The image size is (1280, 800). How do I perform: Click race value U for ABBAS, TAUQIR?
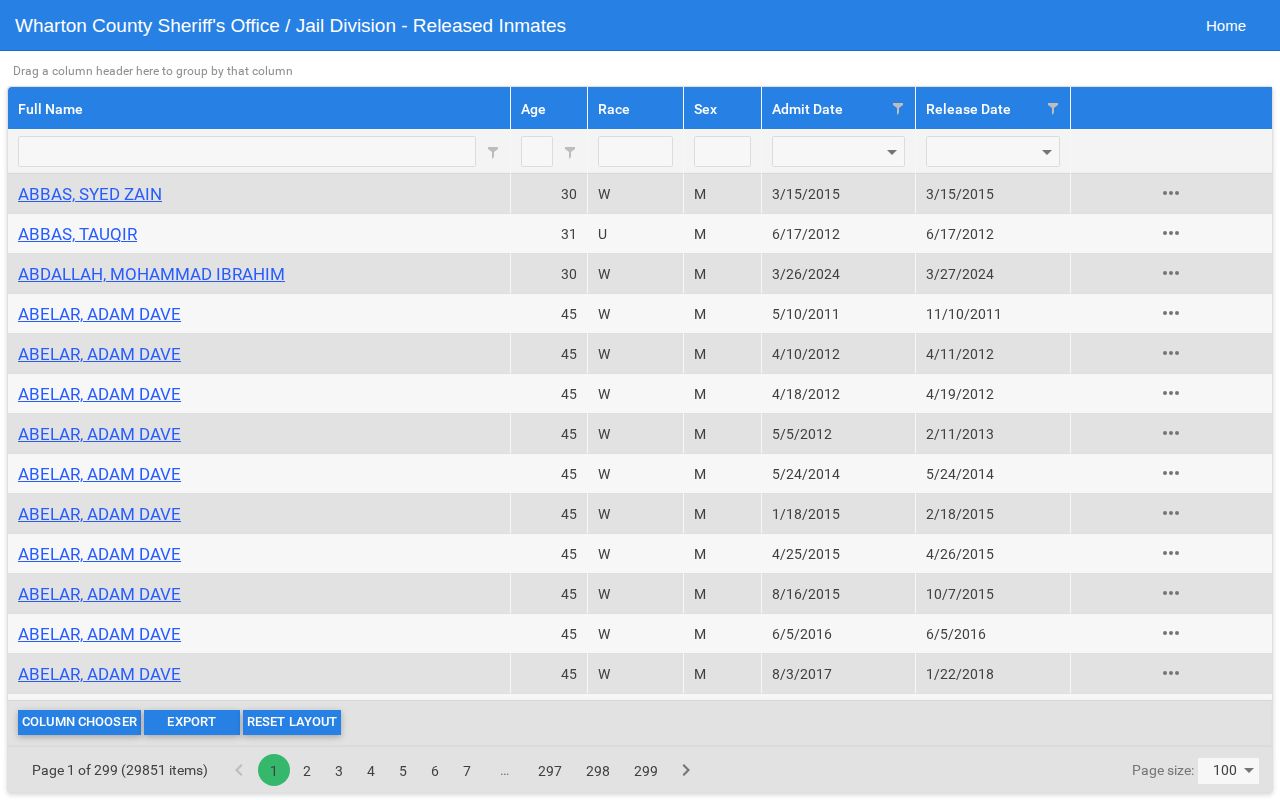coord(635,234)
